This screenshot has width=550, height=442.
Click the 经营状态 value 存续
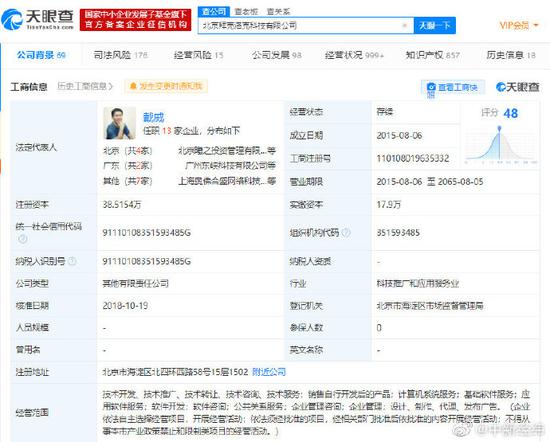(x=385, y=112)
